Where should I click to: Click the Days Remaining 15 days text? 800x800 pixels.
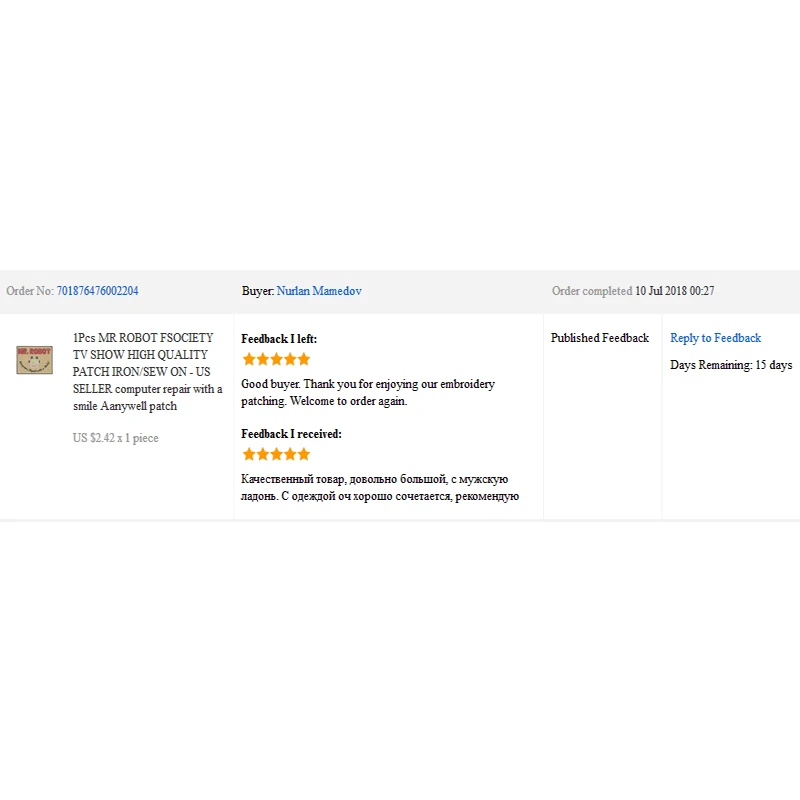pos(731,365)
